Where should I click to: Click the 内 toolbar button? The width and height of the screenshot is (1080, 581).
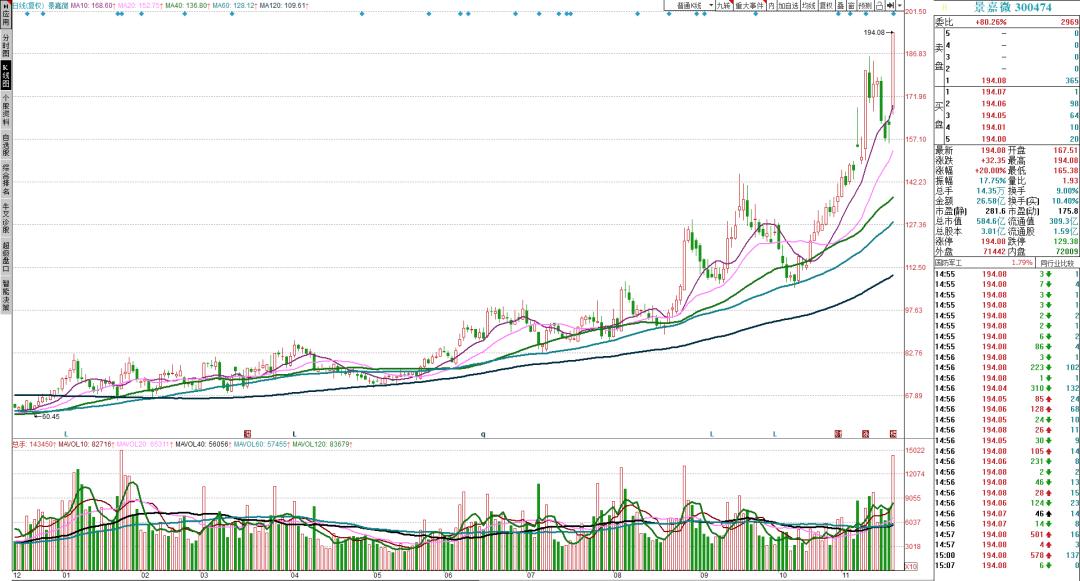(771, 5)
